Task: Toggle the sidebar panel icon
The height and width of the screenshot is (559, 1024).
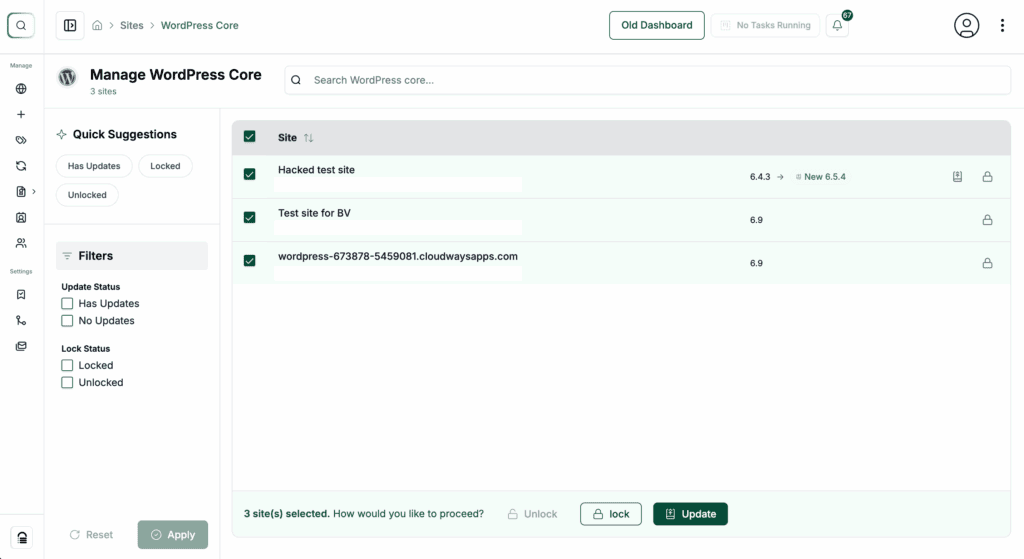Action: click(x=70, y=25)
